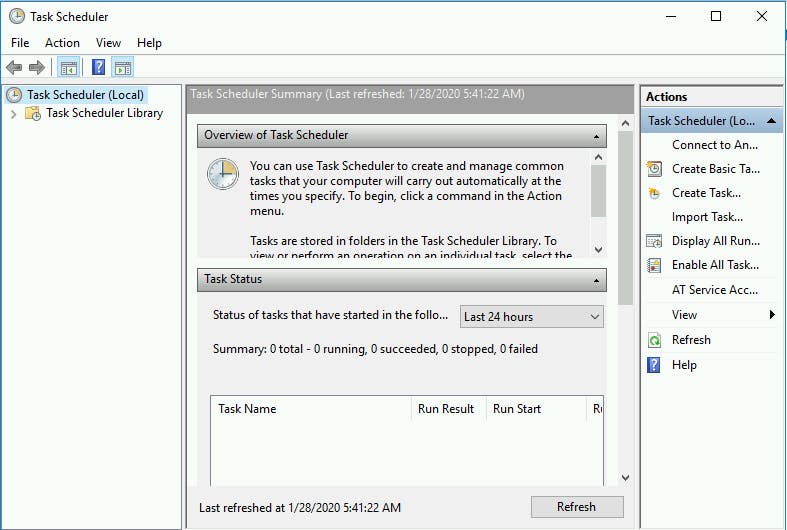Click summary pane scrollbar up arrow

tap(625, 123)
